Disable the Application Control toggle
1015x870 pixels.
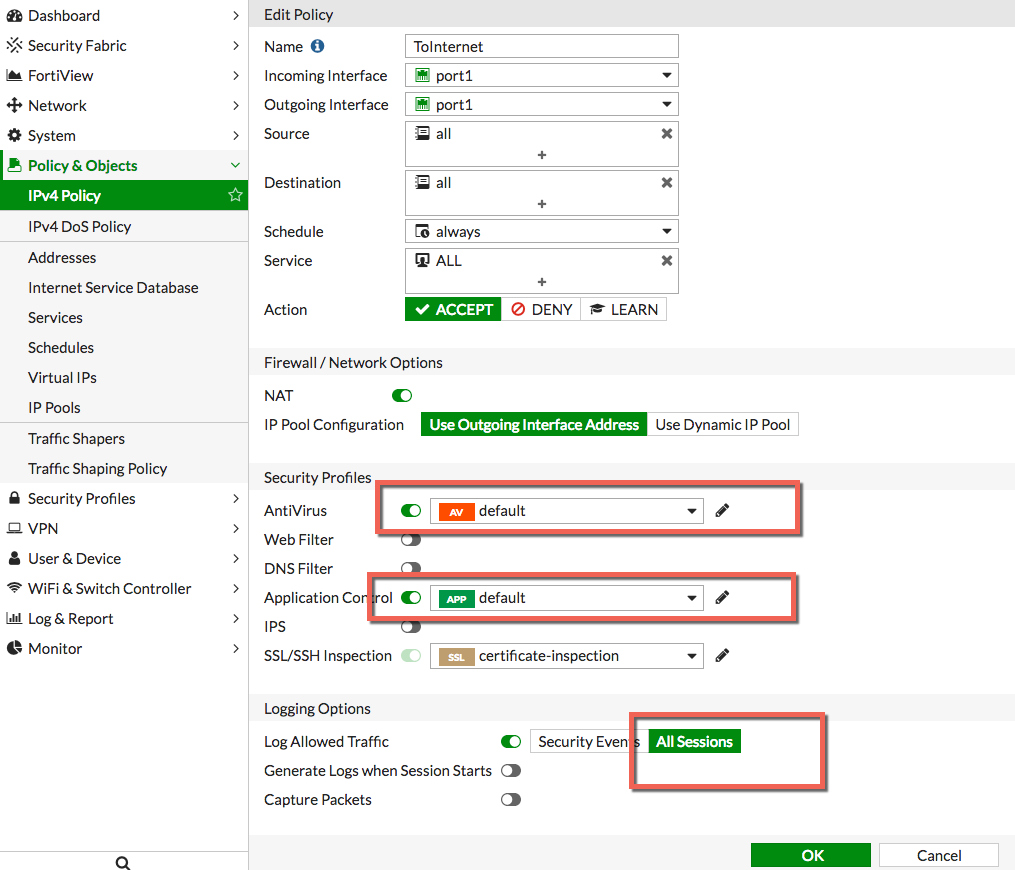pyautogui.click(x=411, y=597)
